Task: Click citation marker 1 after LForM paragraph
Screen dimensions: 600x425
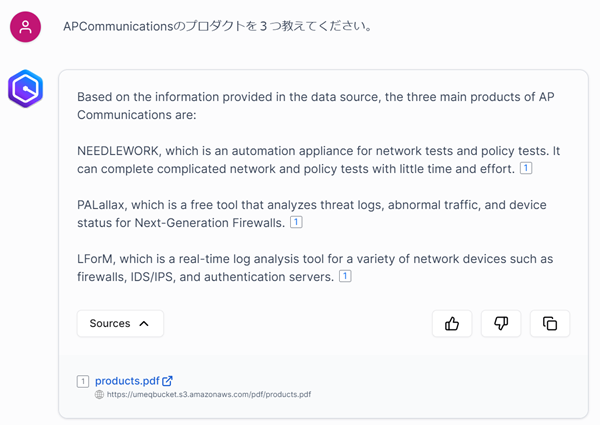Action: 345,276
